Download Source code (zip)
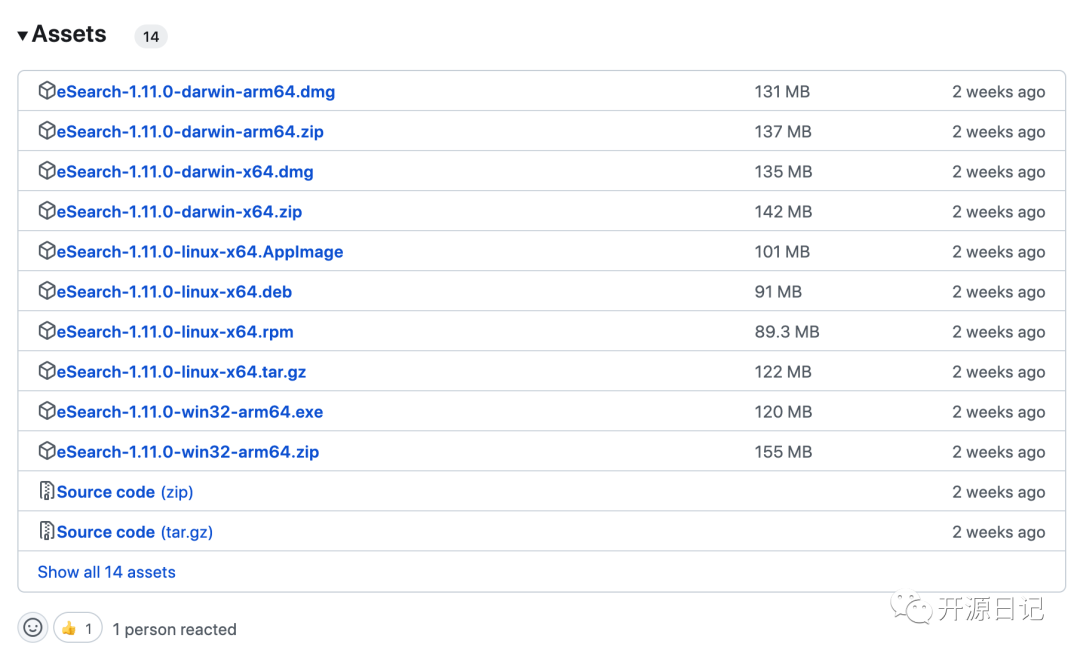This screenshot has height=656, width=1080. point(125,492)
